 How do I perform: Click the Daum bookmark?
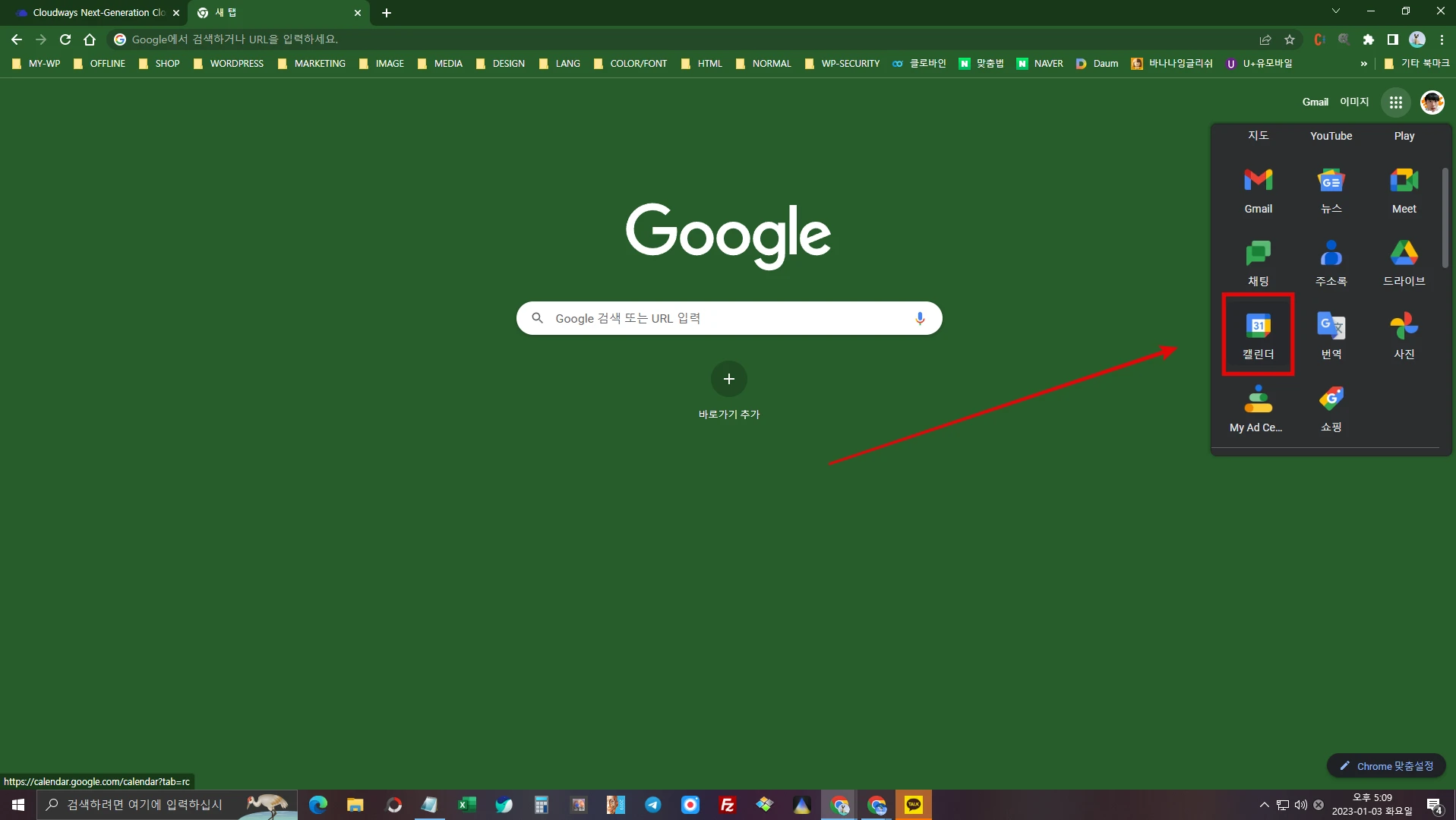(1097, 64)
